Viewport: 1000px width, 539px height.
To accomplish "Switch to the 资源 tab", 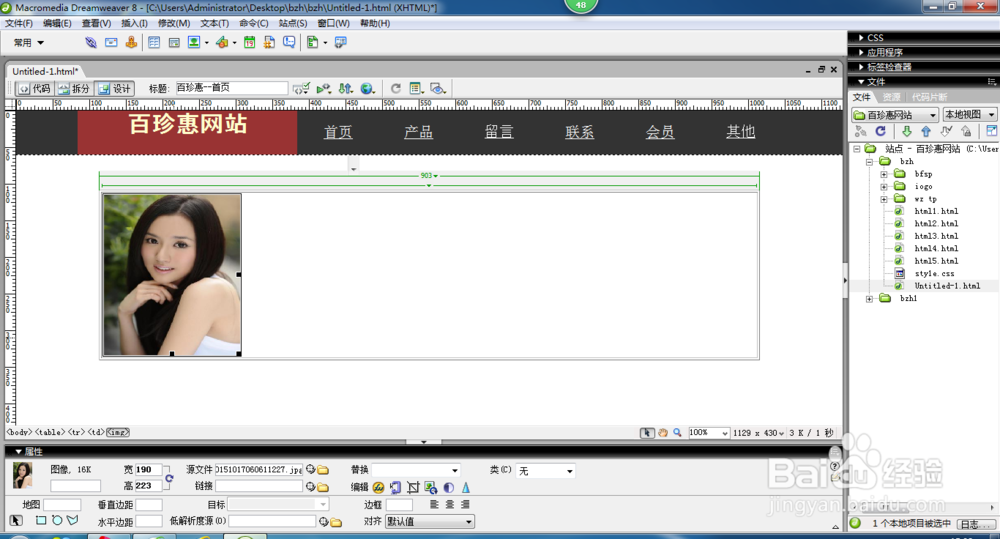I will point(892,97).
